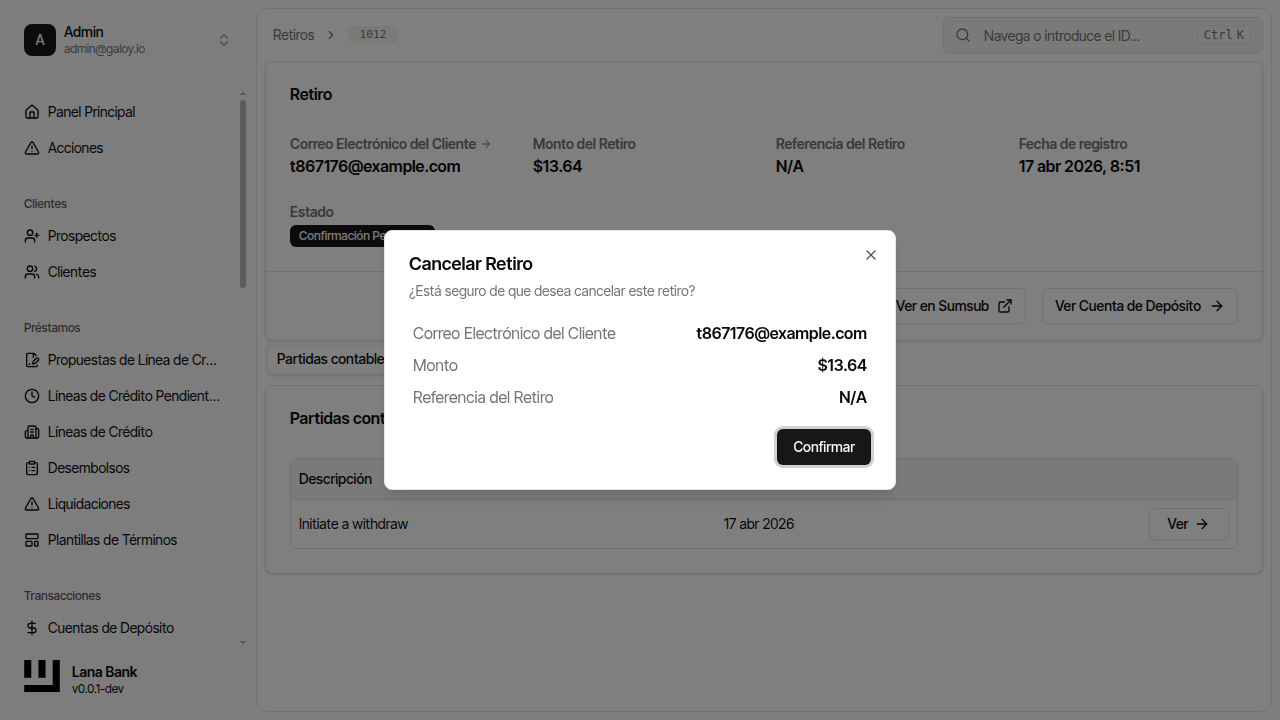The image size is (1280, 720).
Task: Select the Panel Principal home icon
Action: tap(31, 111)
